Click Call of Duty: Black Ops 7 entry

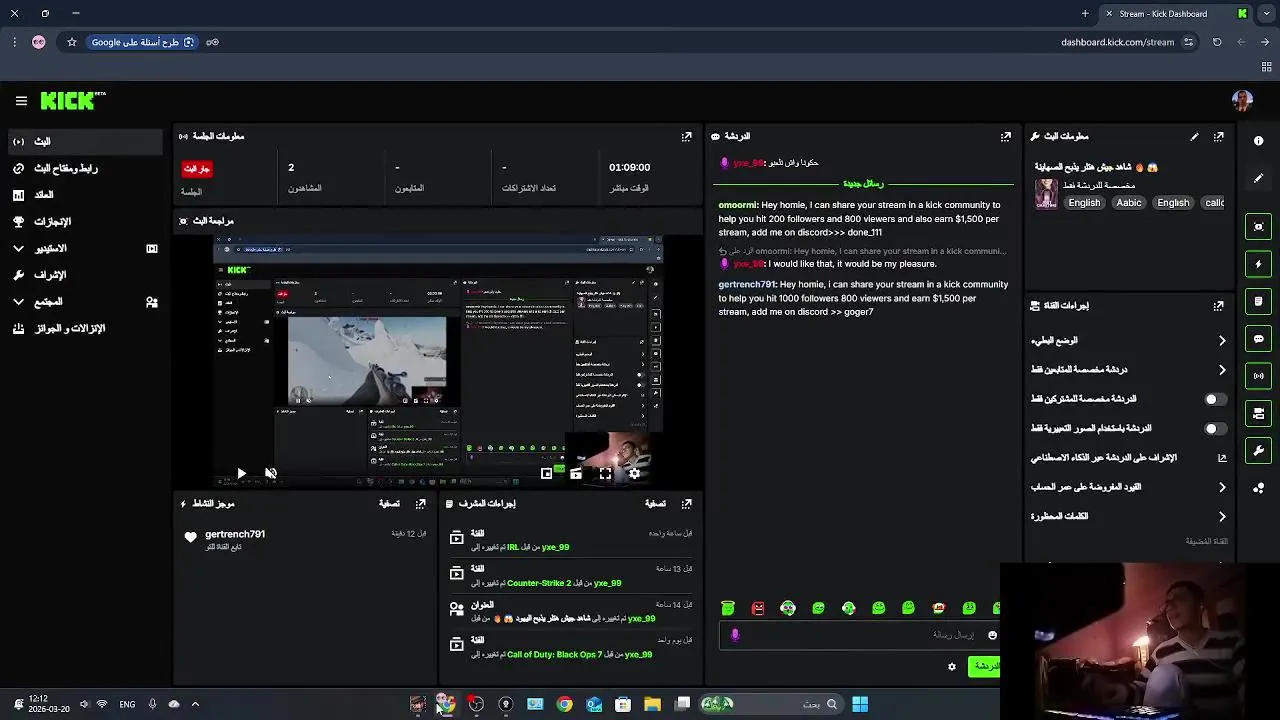tap(555, 655)
